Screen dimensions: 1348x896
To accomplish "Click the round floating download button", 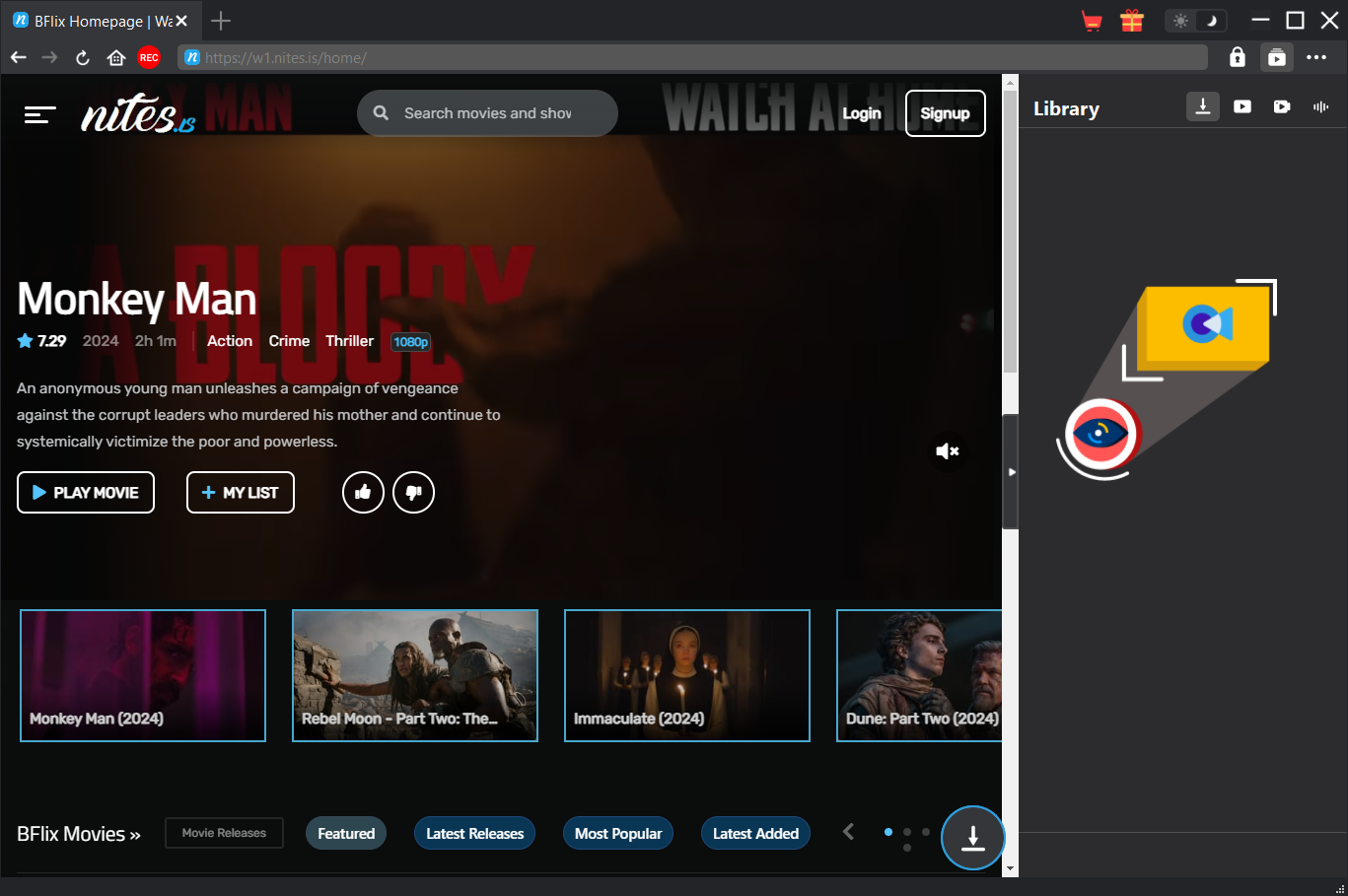I will point(972,838).
